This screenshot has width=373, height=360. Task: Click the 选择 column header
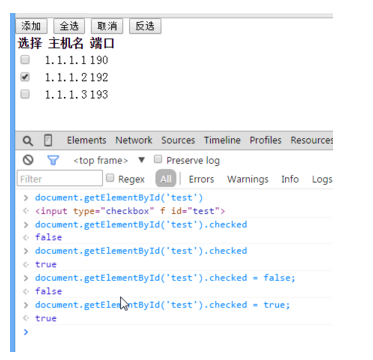(30, 43)
